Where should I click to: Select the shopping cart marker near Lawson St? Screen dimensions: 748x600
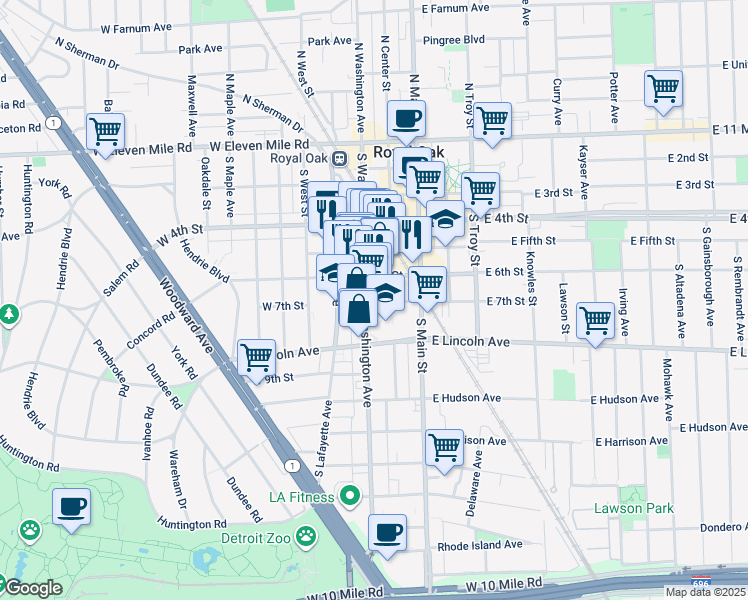(596, 322)
